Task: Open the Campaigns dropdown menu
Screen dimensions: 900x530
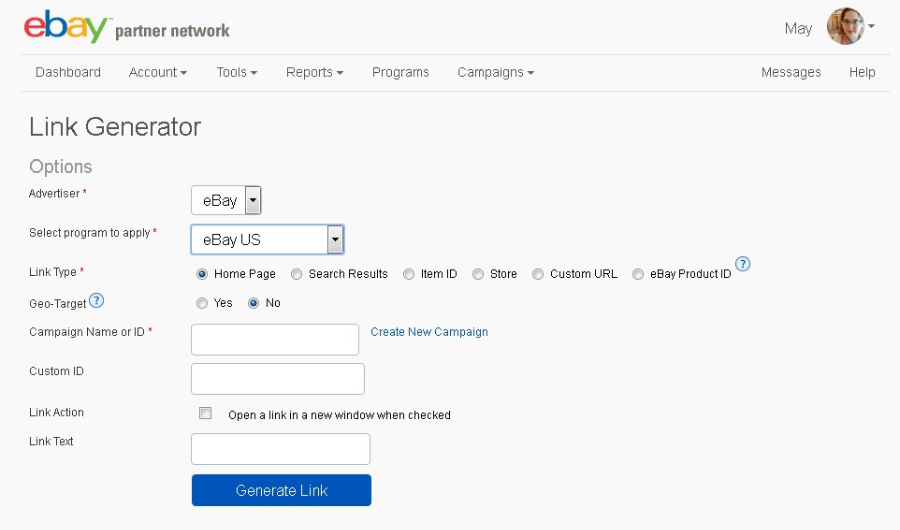Action: coord(495,72)
